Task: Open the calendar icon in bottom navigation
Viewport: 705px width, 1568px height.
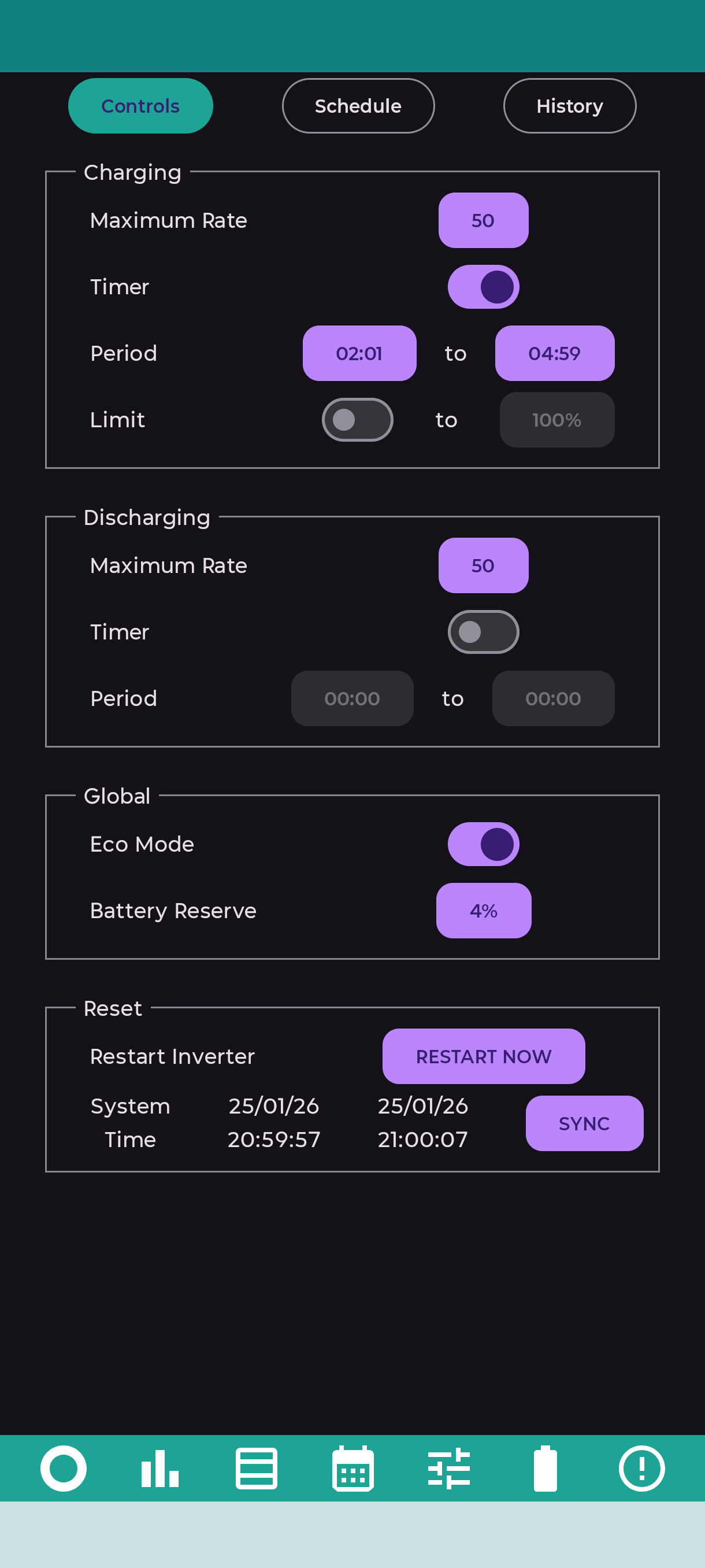Action: [x=353, y=1468]
